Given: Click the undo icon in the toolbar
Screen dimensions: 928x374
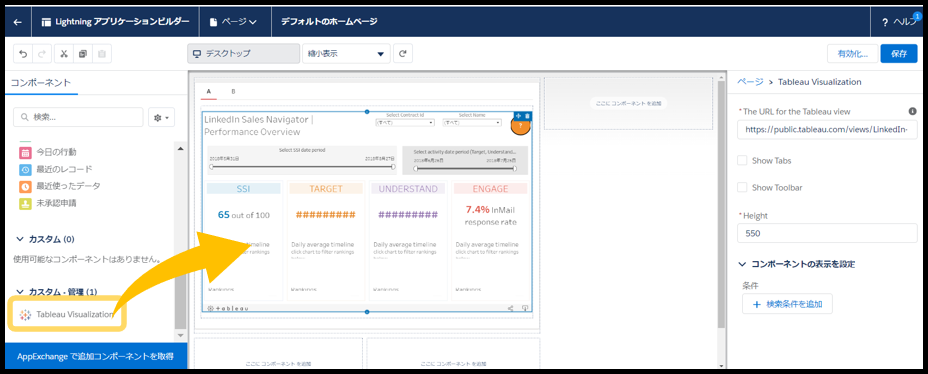Looking at the screenshot, I should tap(23, 54).
